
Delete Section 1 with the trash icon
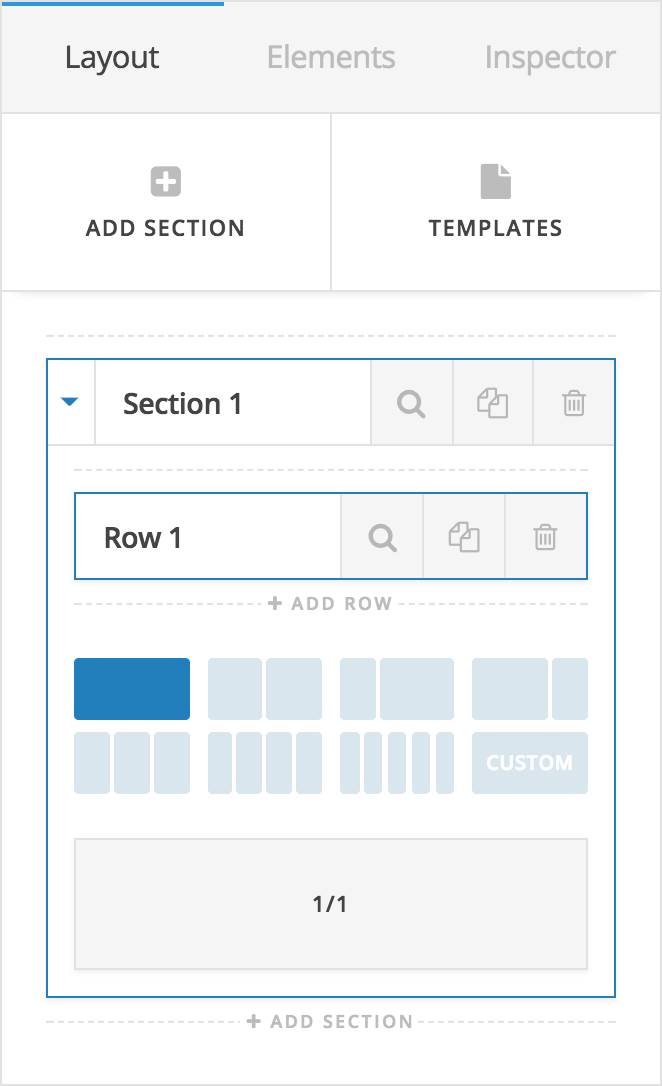coord(573,403)
